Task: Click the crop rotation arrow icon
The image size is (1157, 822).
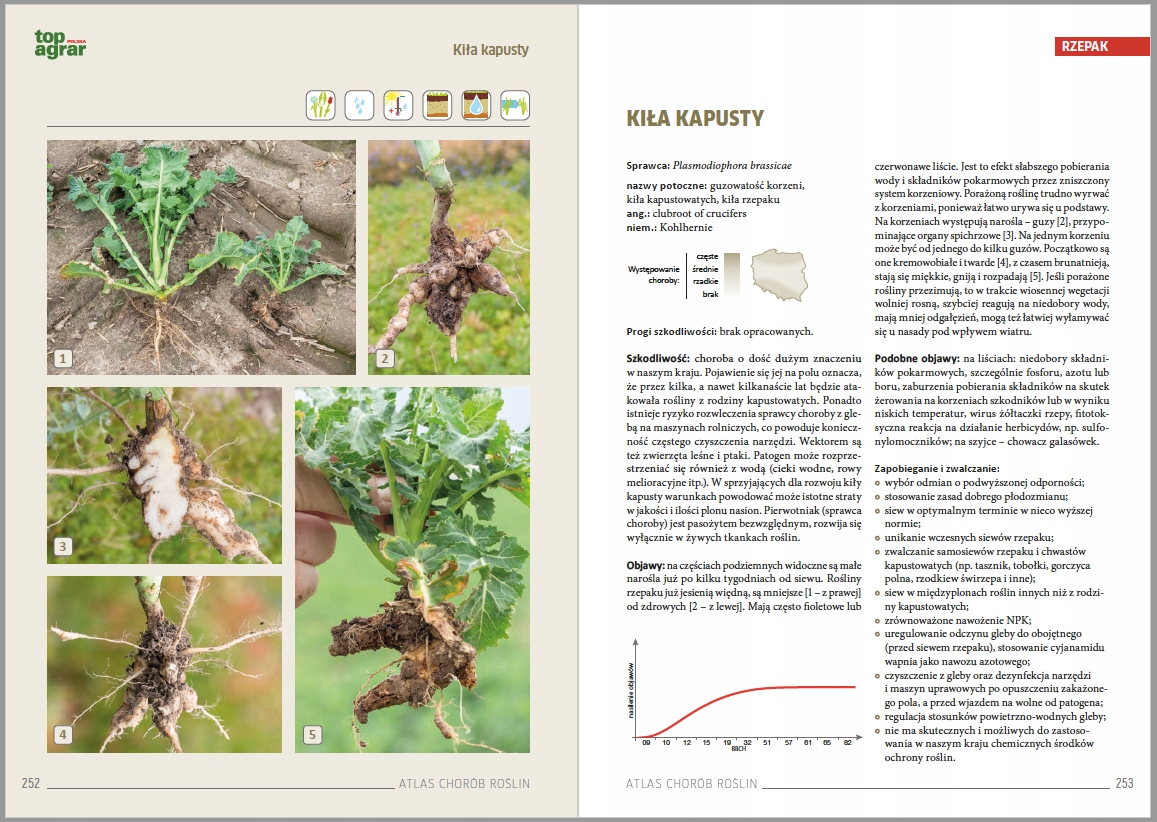Action: [x=515, y=105]
